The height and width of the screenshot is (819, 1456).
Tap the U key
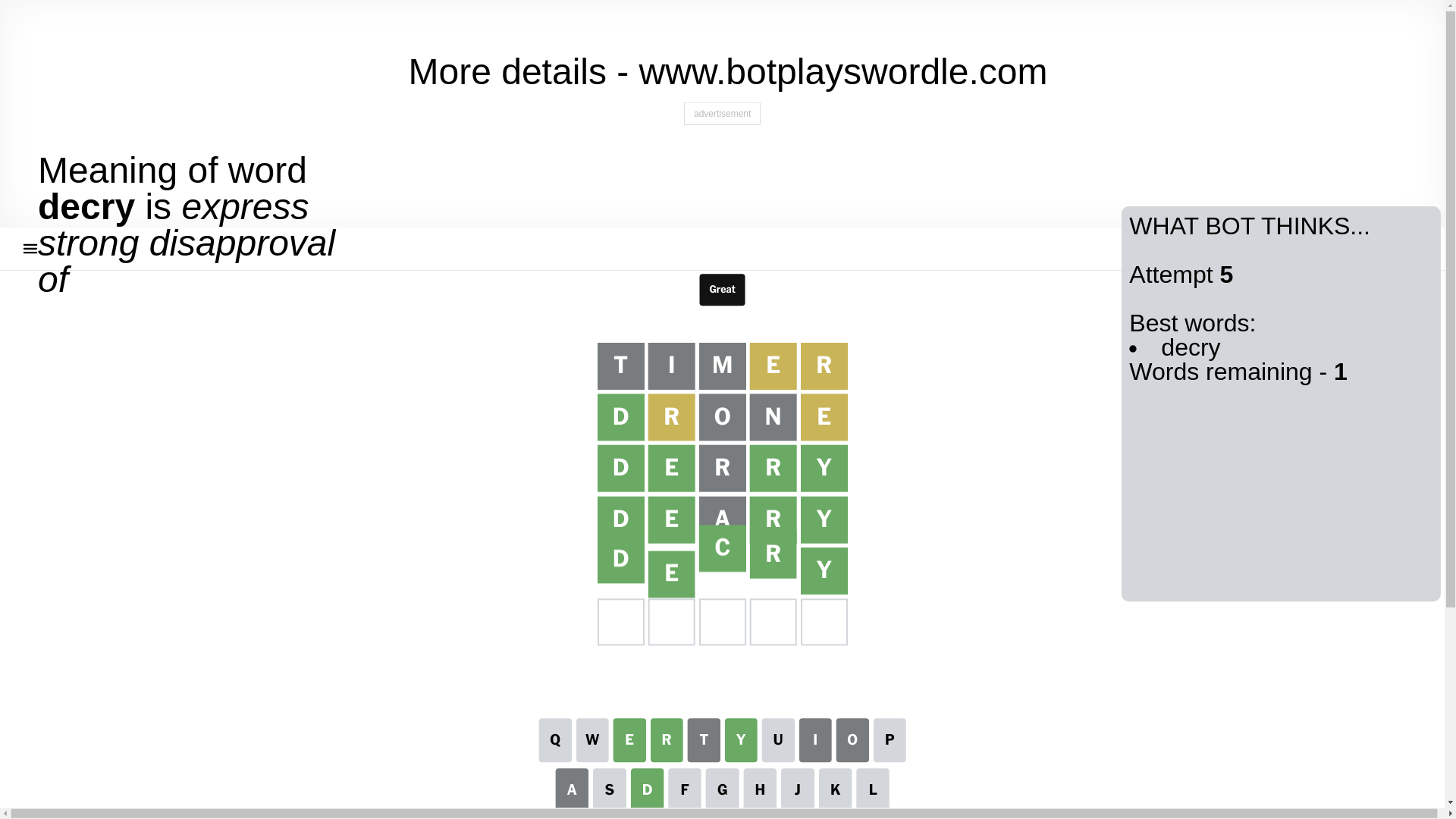[778, 740]
